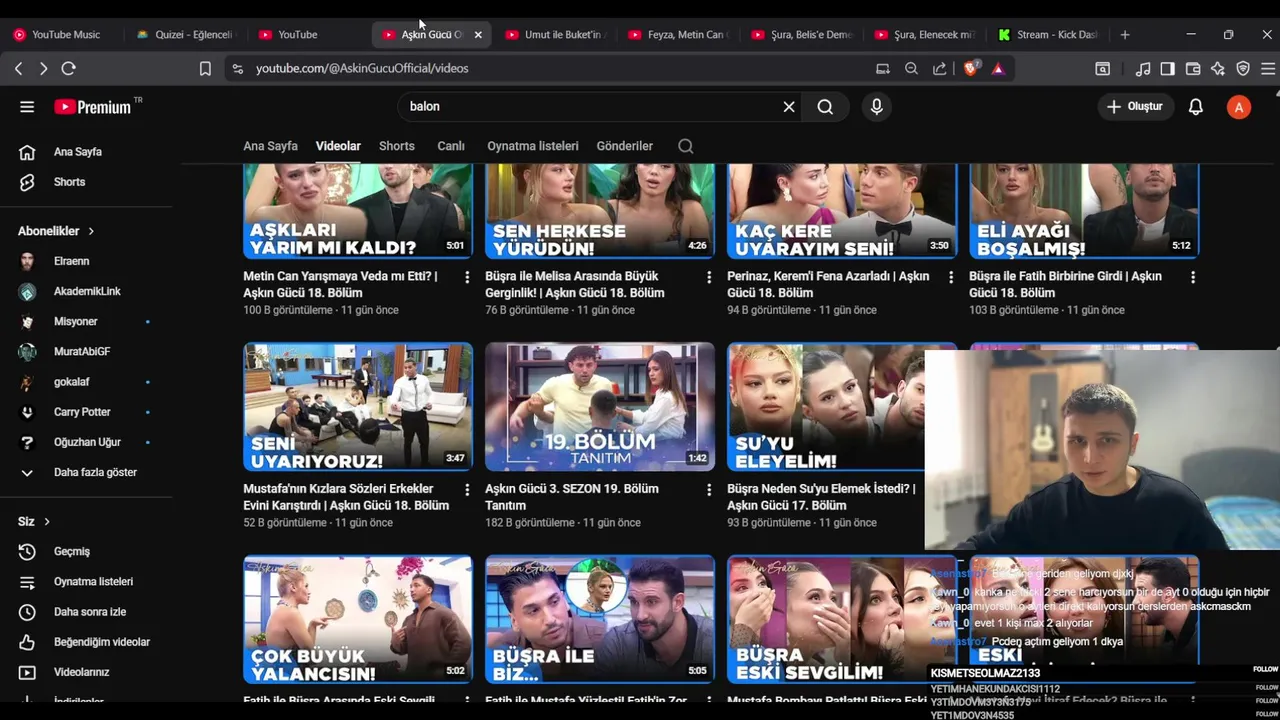
Task: Open the SENİ UYARIYORUZ video thumbnail
Action: (x=358, y=407)
